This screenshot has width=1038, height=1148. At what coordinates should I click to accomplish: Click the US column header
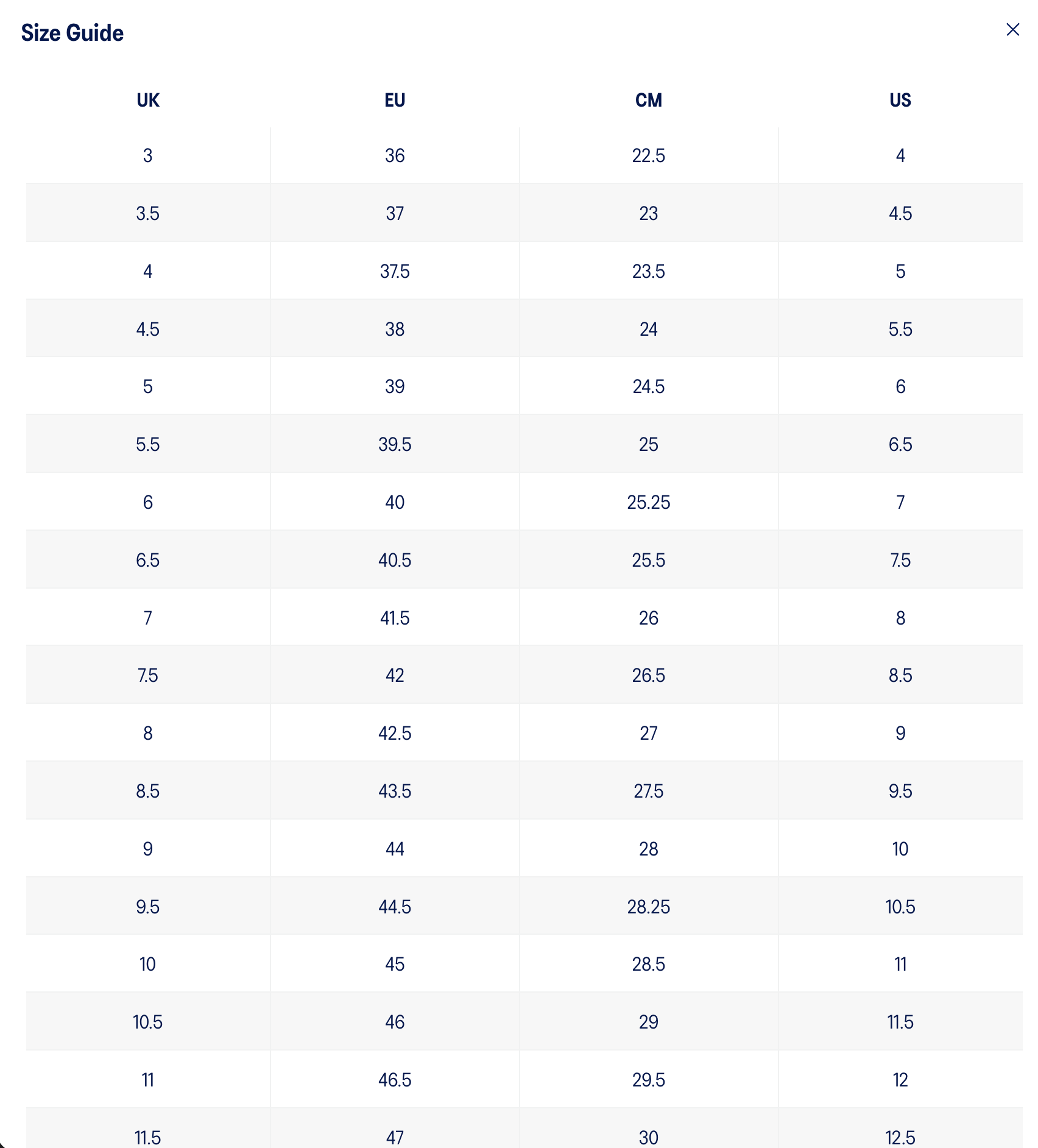point(900,100)
